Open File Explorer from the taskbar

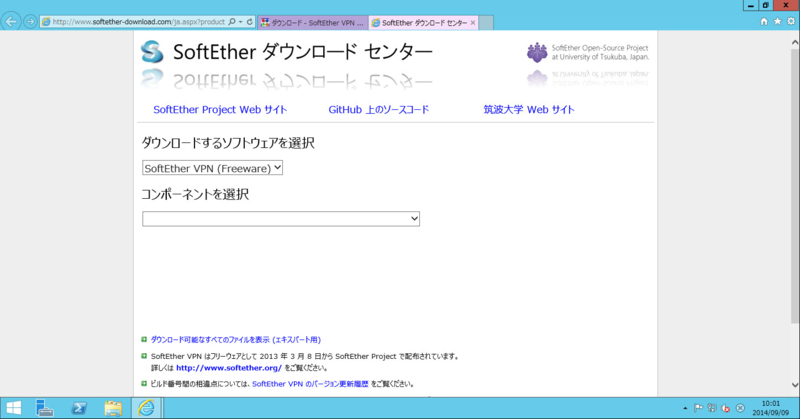tap(113, 408)
